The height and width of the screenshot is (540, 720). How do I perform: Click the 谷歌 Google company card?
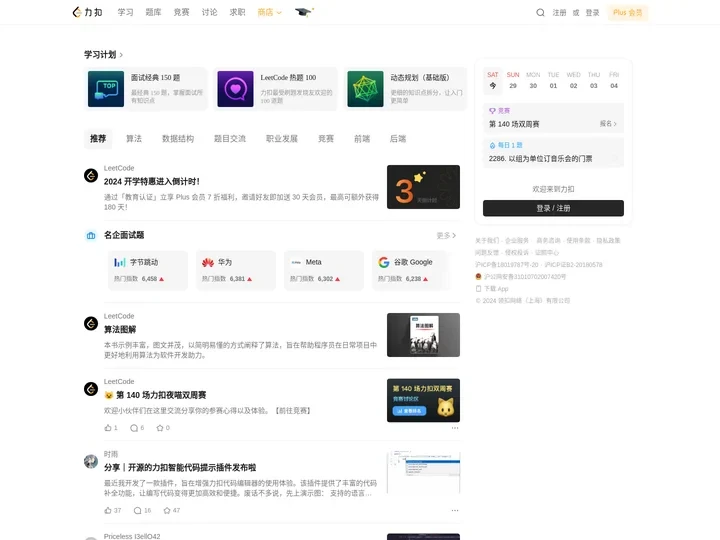tap(411, 270)
